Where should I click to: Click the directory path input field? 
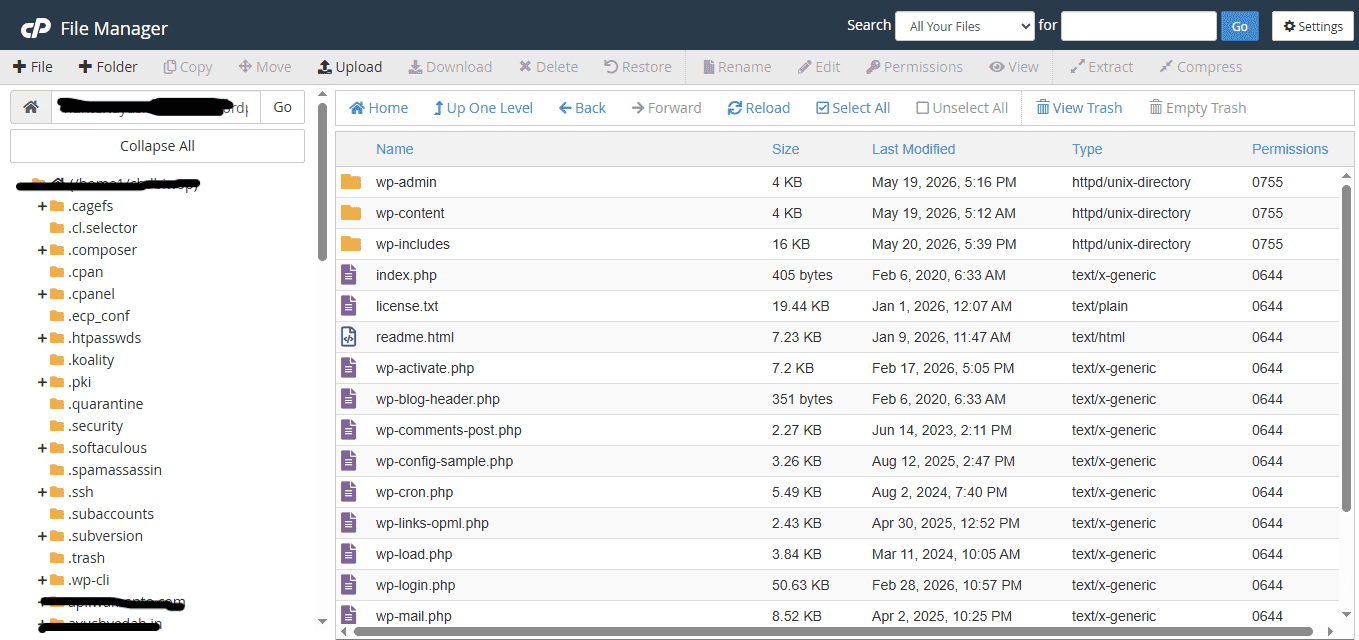[155, 107]
